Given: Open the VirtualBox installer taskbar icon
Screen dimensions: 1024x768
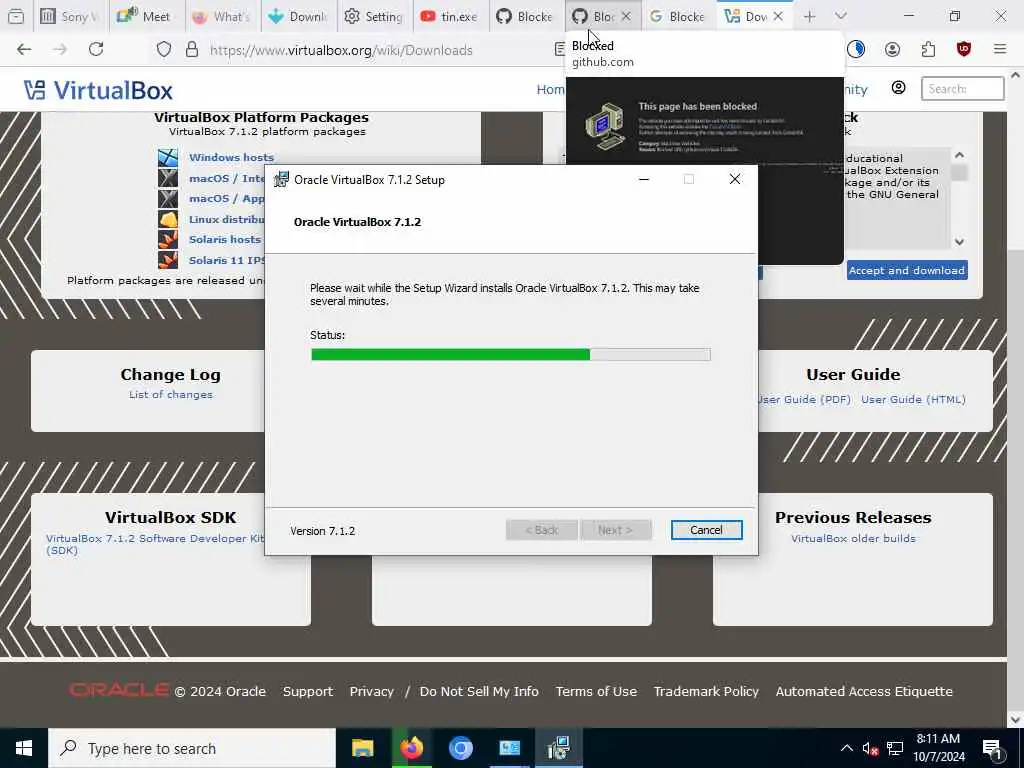Looking at the screenshot, I should tap(558, 748).
